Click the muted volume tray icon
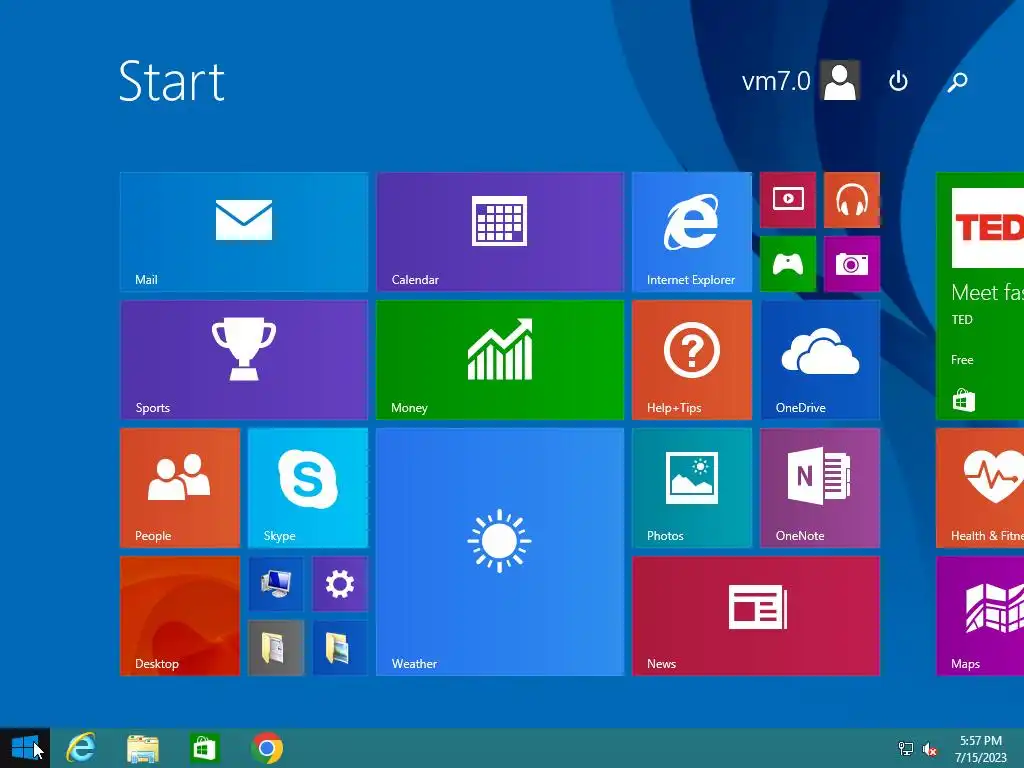 pos(929,749)
